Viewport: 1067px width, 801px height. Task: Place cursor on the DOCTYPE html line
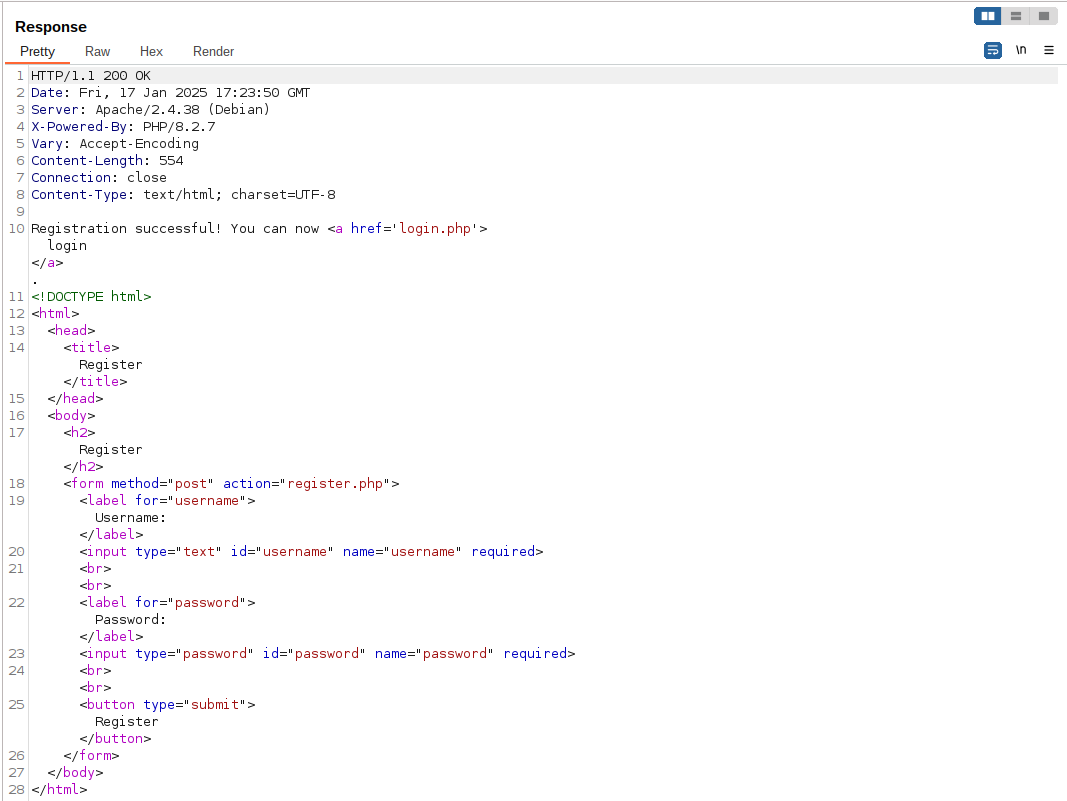[91, 297]
